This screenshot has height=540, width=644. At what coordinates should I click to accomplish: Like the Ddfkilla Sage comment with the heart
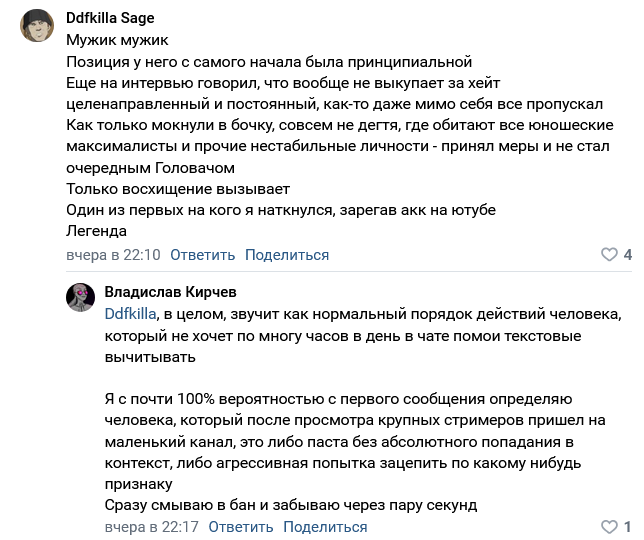(x=609, y=255)
